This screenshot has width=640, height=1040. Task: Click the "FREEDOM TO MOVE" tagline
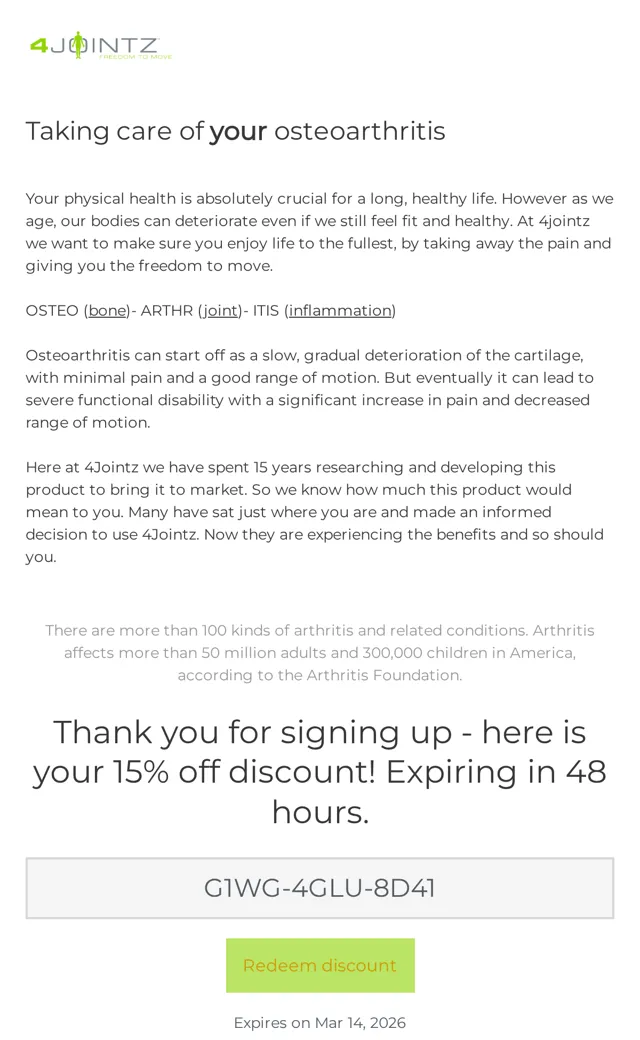click(136, 57)
